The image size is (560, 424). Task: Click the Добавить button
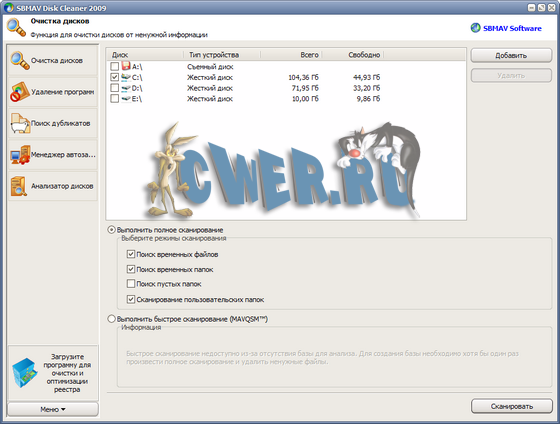point(511,55)
